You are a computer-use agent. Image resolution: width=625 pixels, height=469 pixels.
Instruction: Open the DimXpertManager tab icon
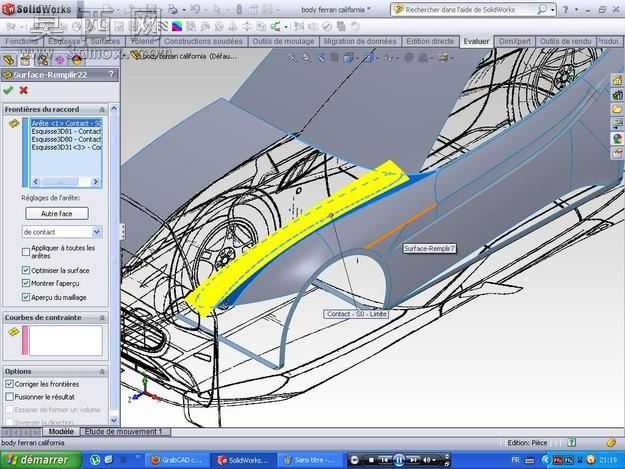tap(59, 60)
